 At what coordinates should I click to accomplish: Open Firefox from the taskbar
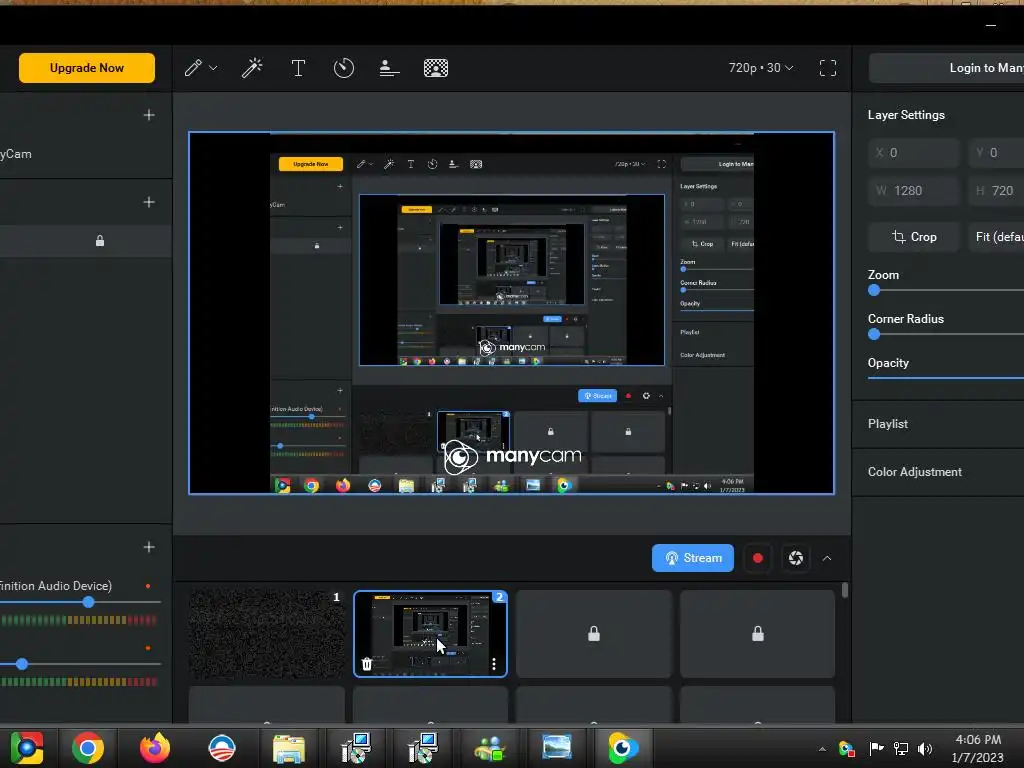click(154, 748)
